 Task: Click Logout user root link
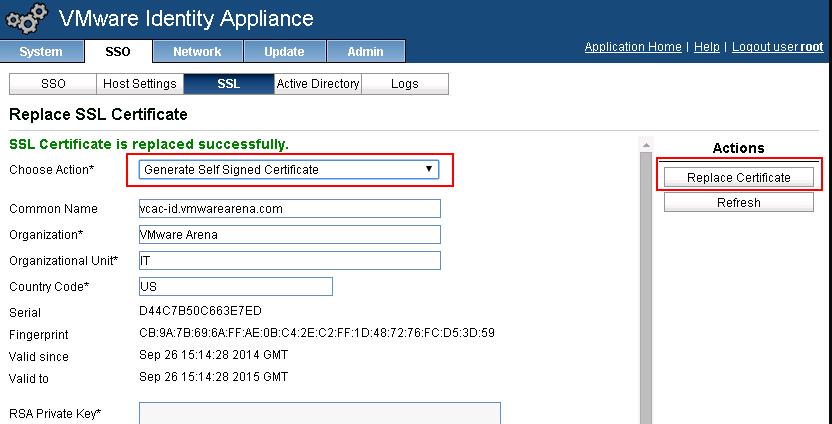tap(777, 47)
